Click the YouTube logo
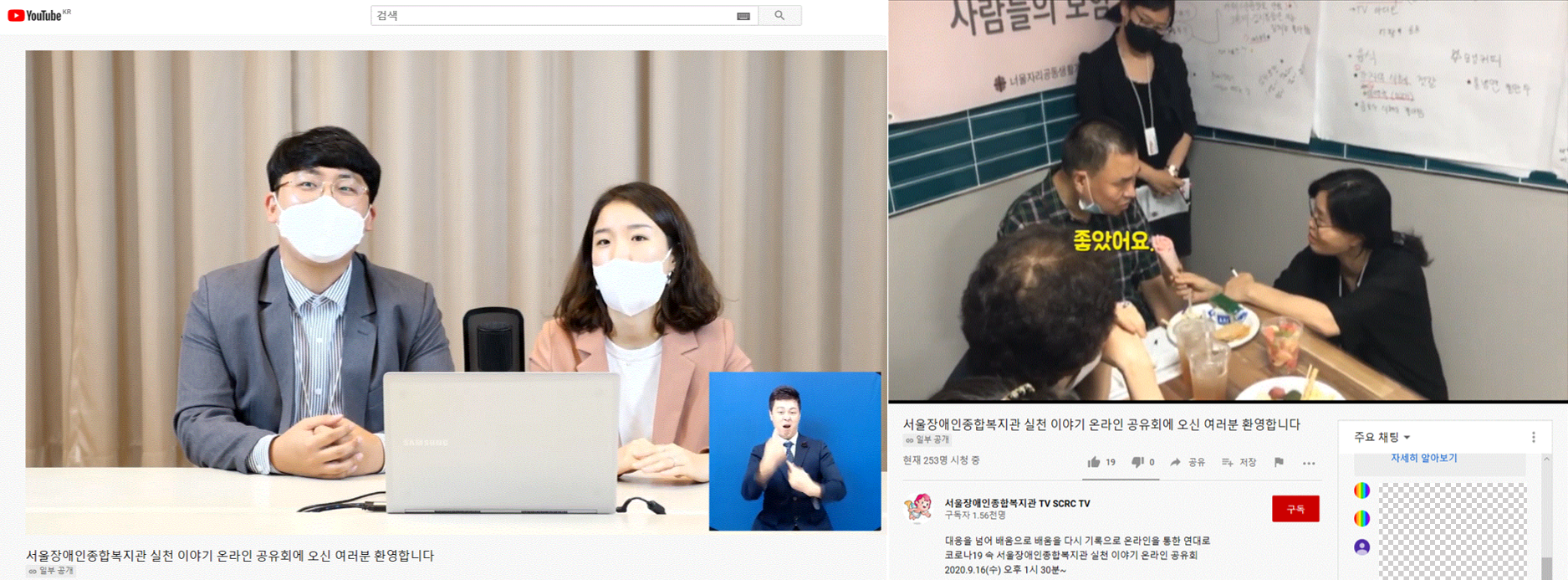 (35, 15)
